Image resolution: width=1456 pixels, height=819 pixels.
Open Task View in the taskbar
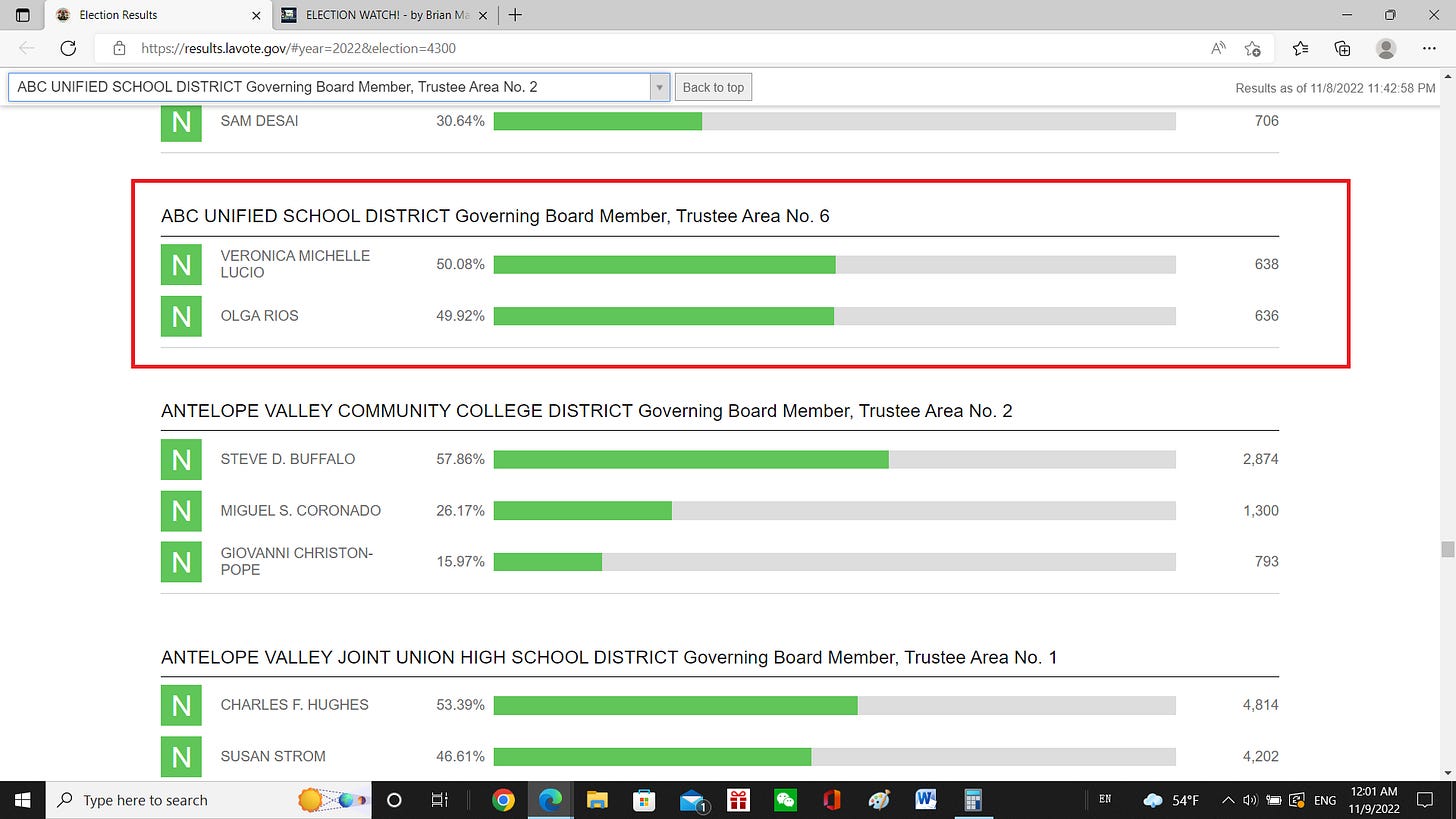[439, 800]
